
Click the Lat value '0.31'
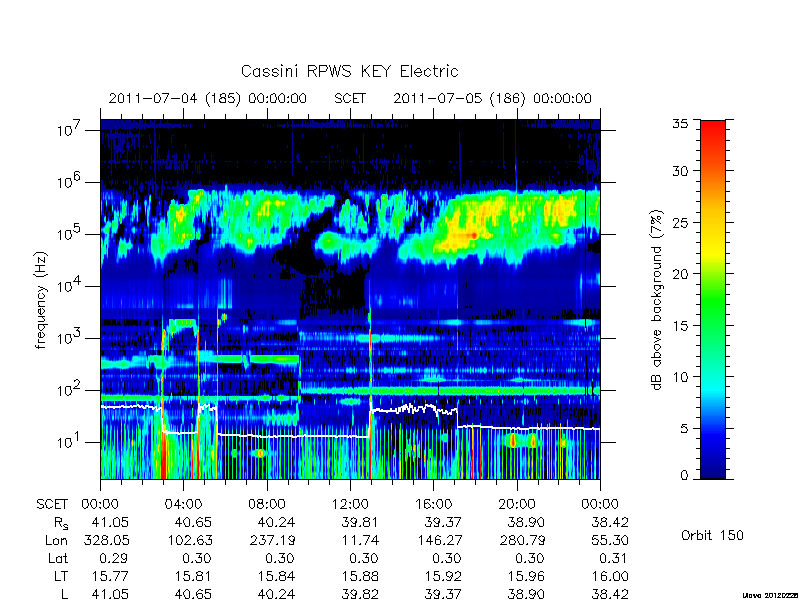[x=614, y=559]
